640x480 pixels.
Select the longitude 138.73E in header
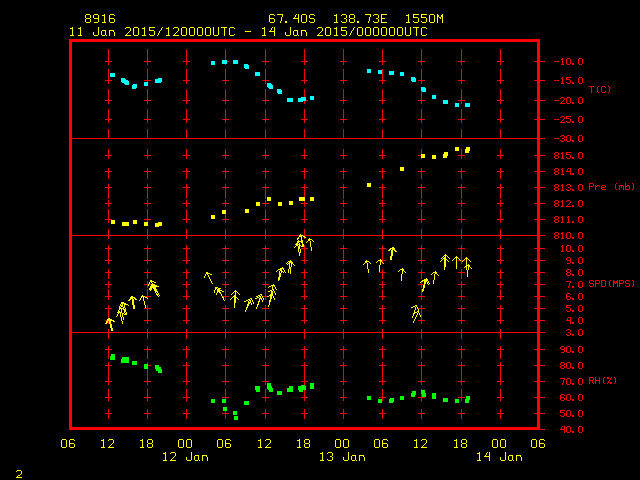(x=360, y=19)
